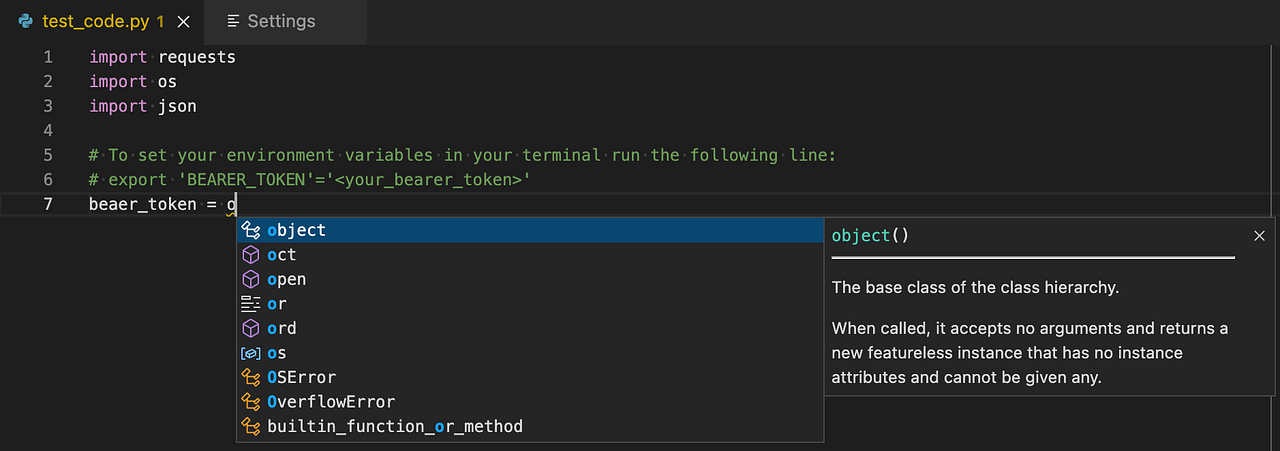Click the class icon beside OSError
The height and width of the screenshot is (451, 1280).
(x=252, y=377)
